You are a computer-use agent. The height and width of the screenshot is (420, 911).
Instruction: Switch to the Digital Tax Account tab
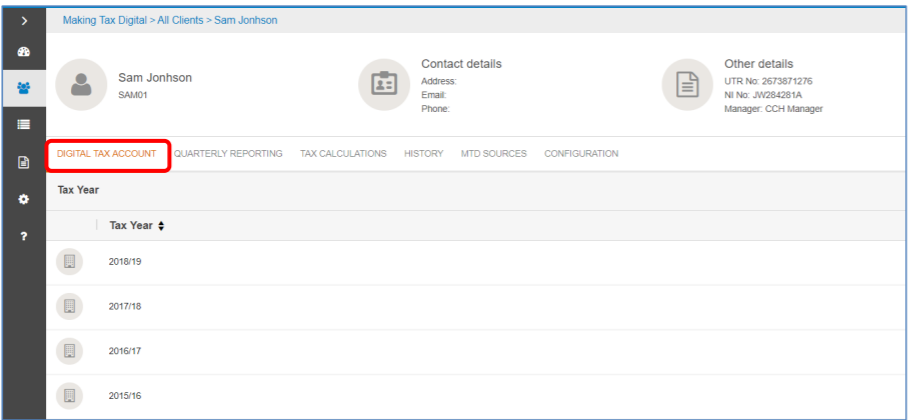106,154
